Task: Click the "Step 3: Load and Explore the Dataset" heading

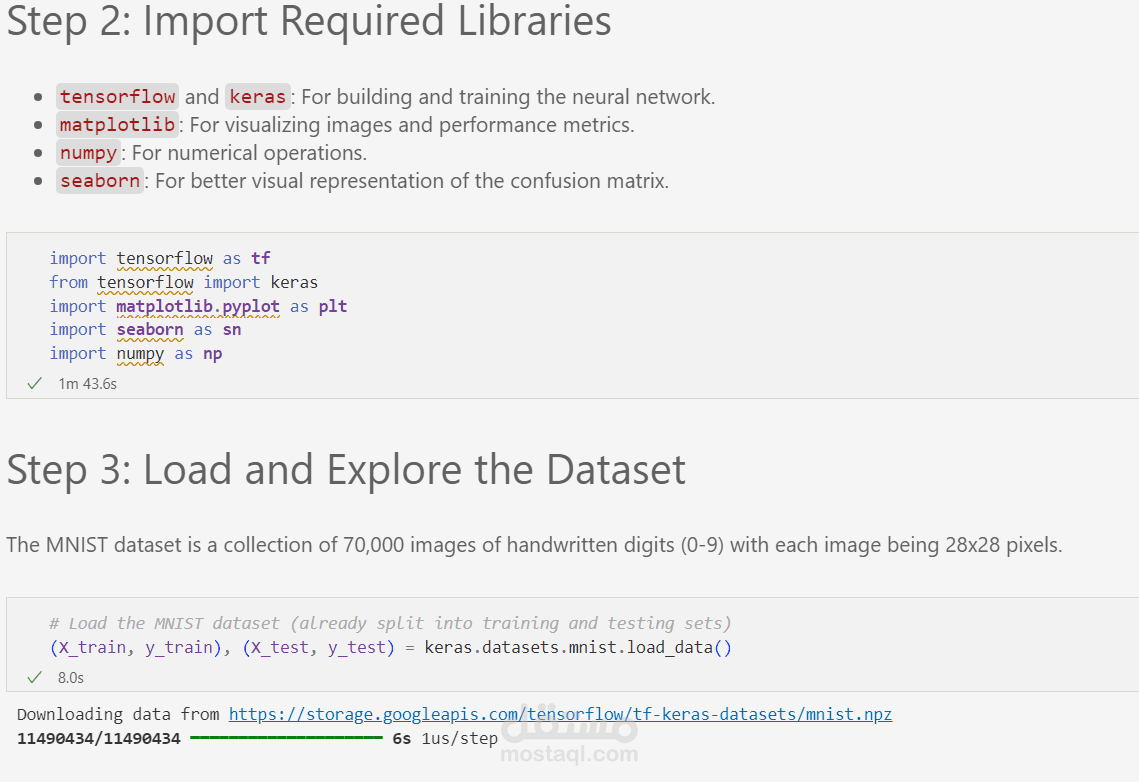Action: [x=346, y=470]
